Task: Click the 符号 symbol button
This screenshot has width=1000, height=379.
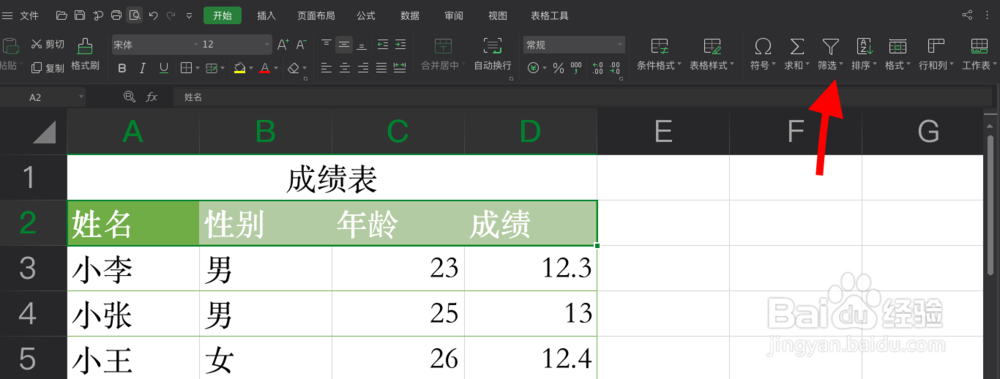Action: coord(763,54)
